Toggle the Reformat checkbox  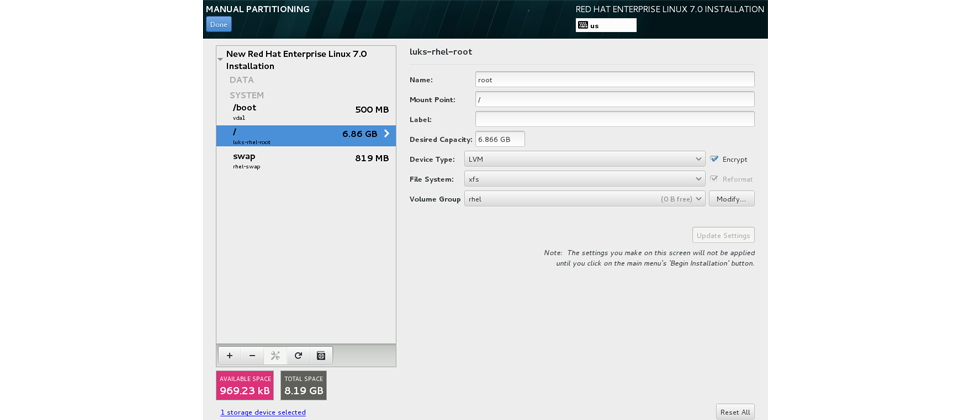coord(714,179)
